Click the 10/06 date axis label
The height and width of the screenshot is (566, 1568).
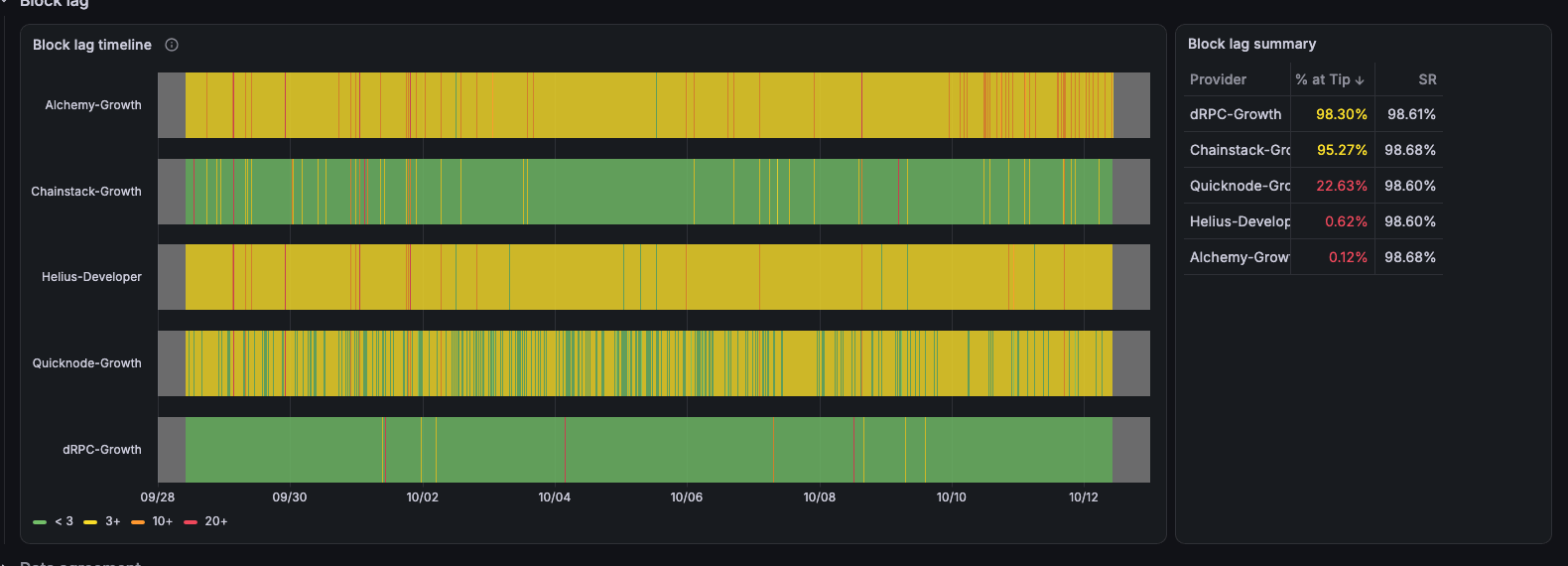point(686,497)
